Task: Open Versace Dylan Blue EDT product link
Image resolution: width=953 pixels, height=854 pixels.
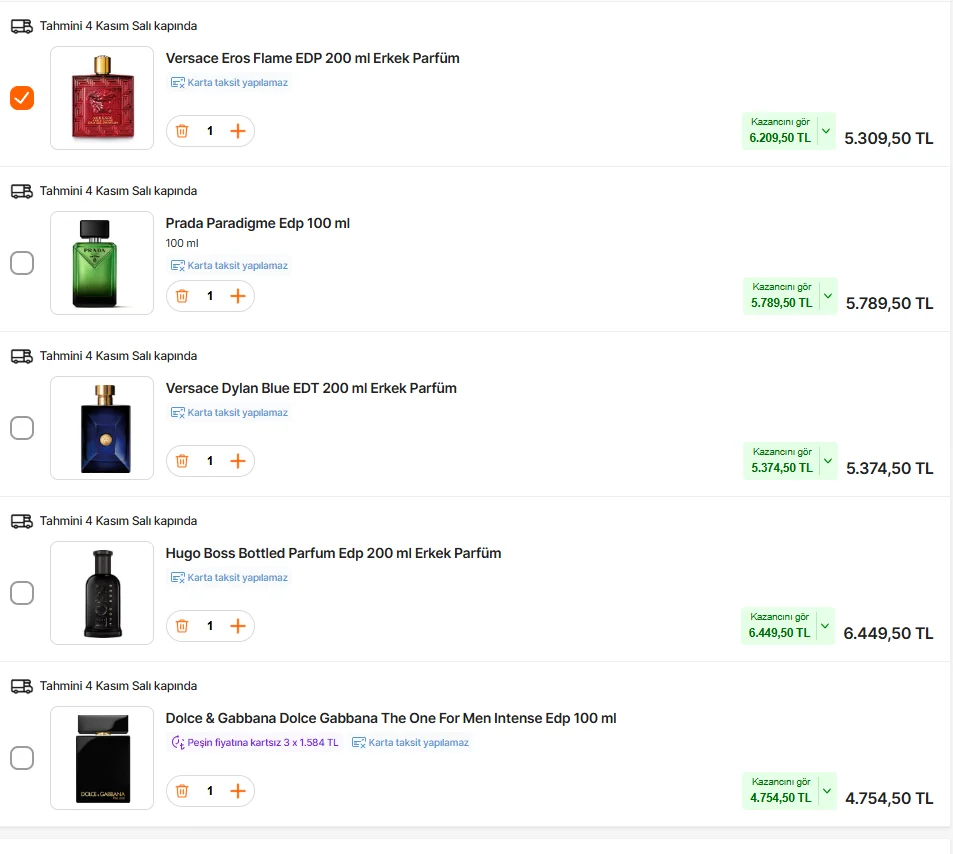Action: [x=311, y=388]
